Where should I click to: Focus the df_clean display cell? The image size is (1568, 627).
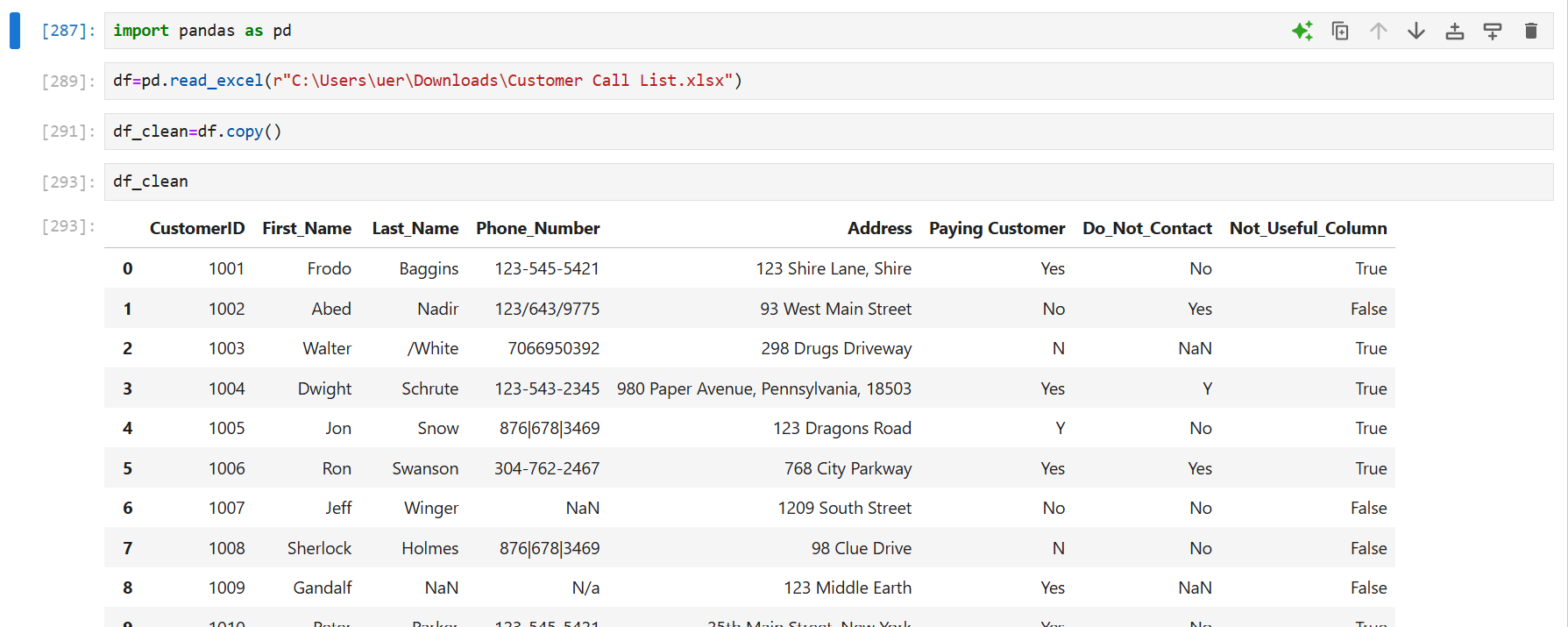click(x=789, y=182)
